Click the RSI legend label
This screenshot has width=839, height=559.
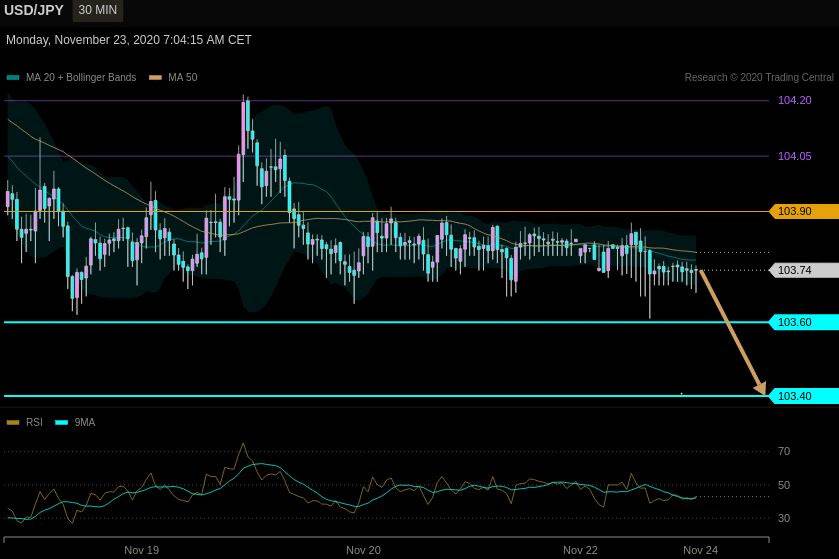[x=34, y=423]
